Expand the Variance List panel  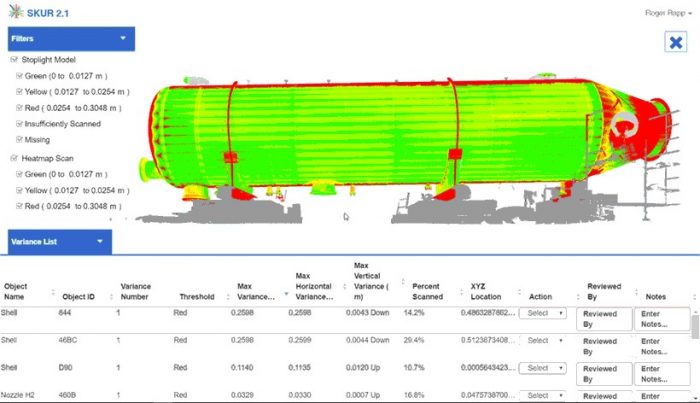101,241
